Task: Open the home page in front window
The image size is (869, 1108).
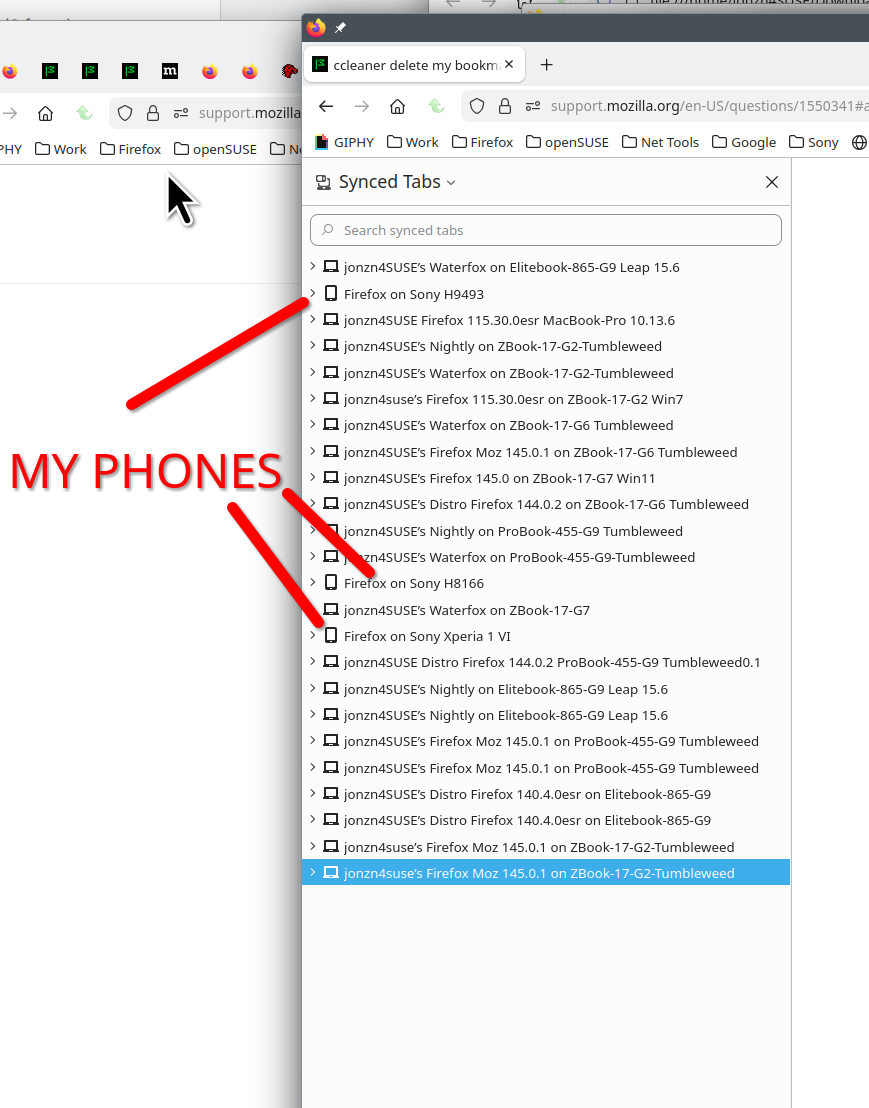Action: (x=398, y=106)
